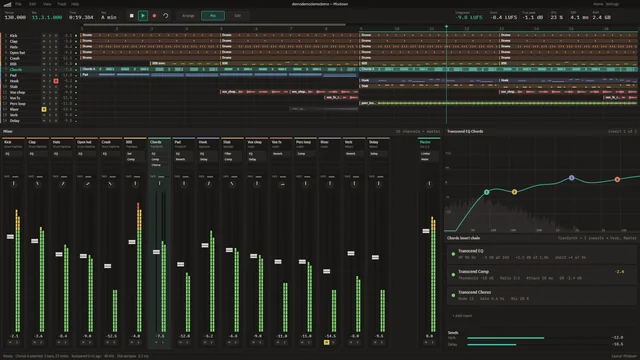Click the red record button
Viewport: 640px width, 360px height.
click(x=154, y=16)
